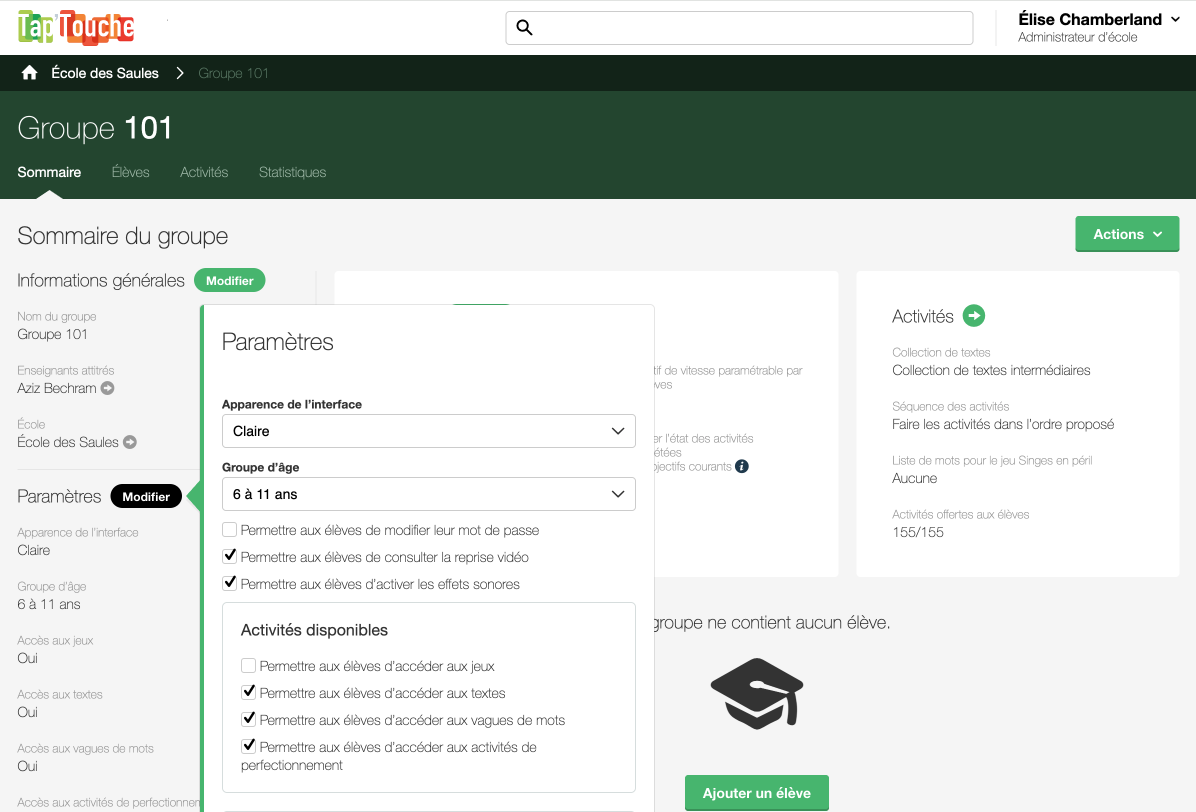Click the Ajouter un élève button
This screenshot has width=1196, height=812.
[x=756, y=793]
